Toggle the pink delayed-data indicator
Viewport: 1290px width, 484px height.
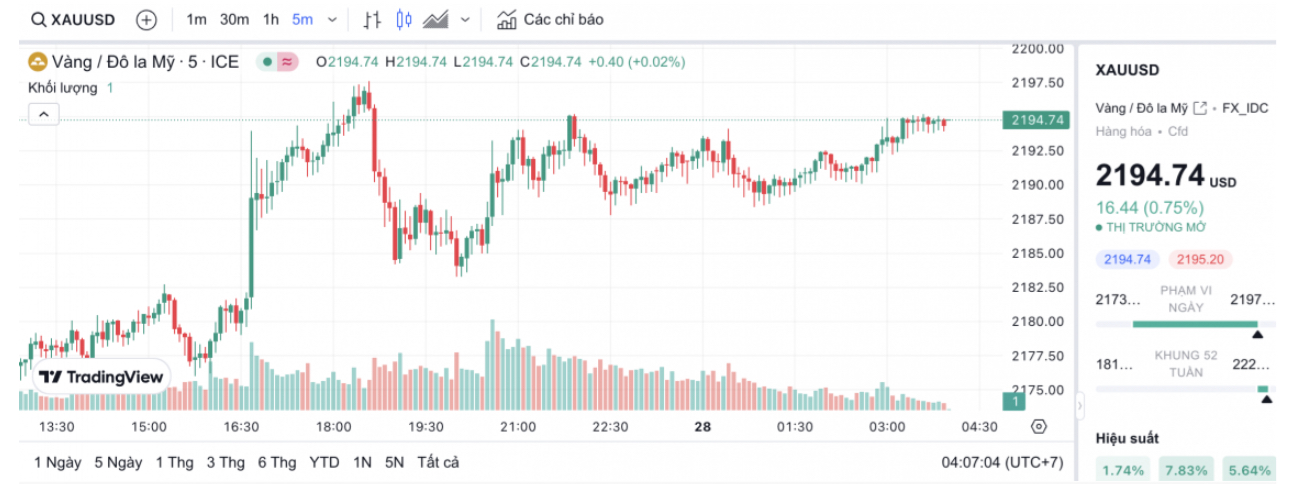click(x=287, y=62)
